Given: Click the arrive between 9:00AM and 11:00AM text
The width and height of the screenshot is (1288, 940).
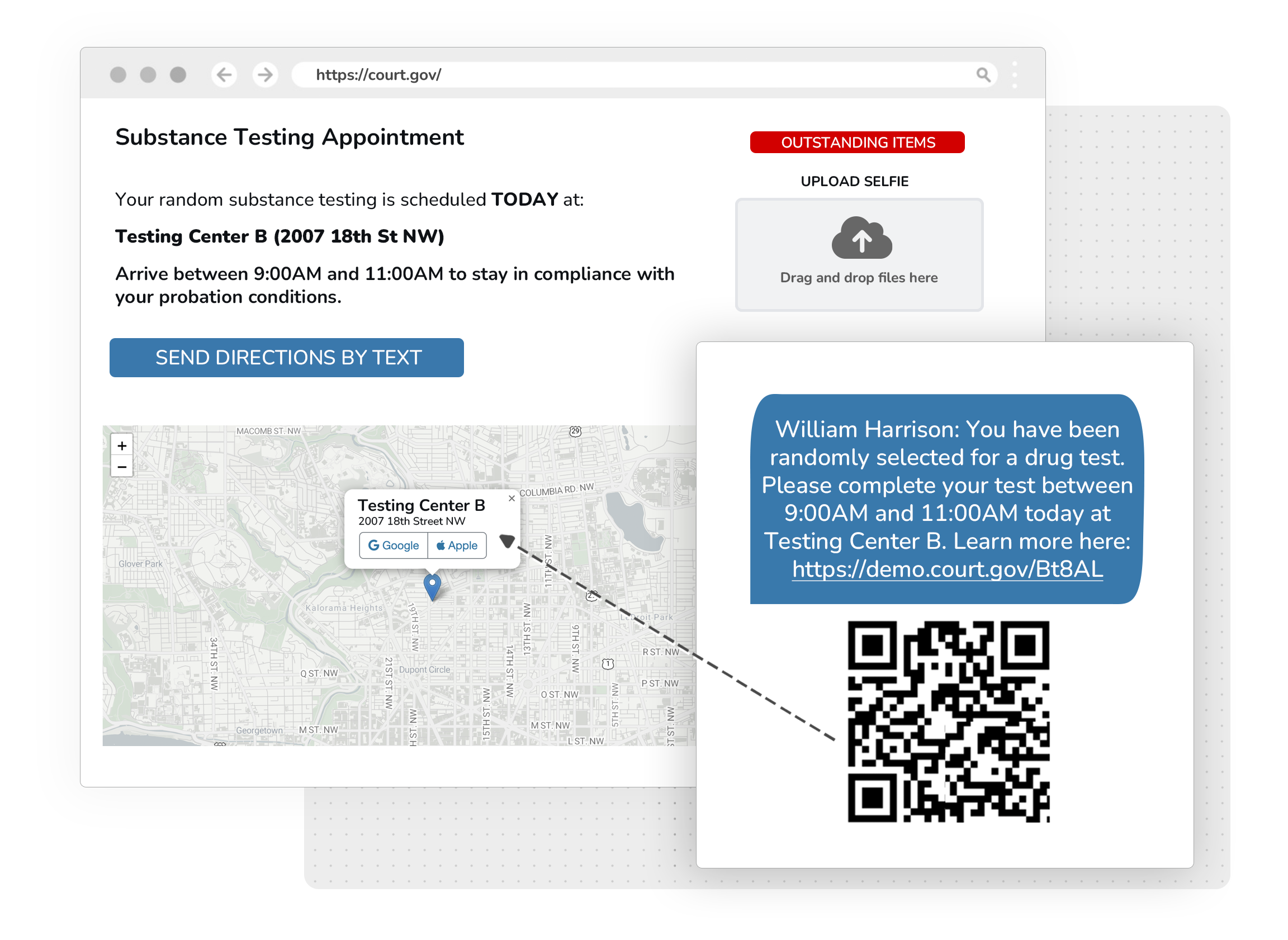Looking at the screenshot, I should pos(395,285).
